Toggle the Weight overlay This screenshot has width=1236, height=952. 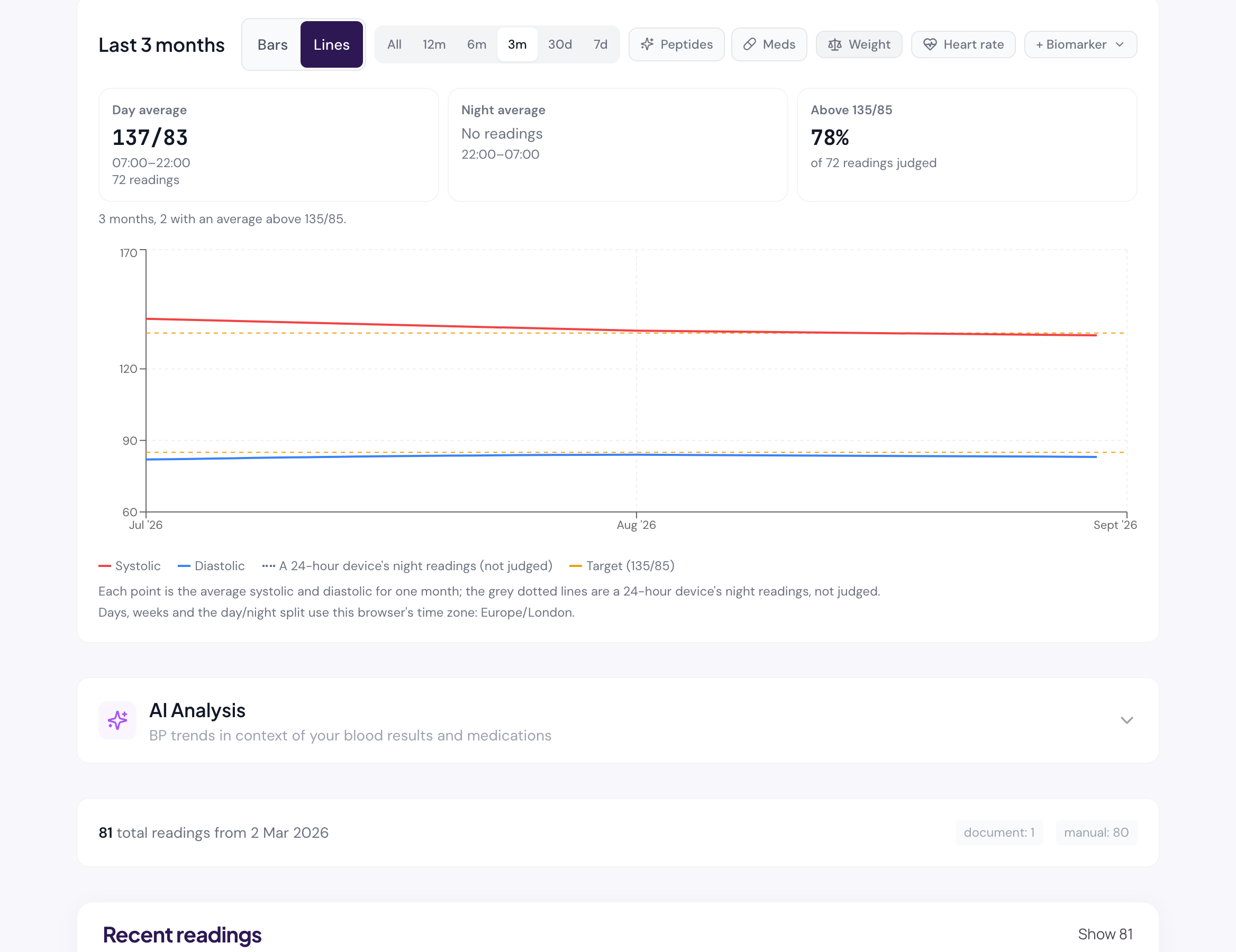click(x=859, y=44)
